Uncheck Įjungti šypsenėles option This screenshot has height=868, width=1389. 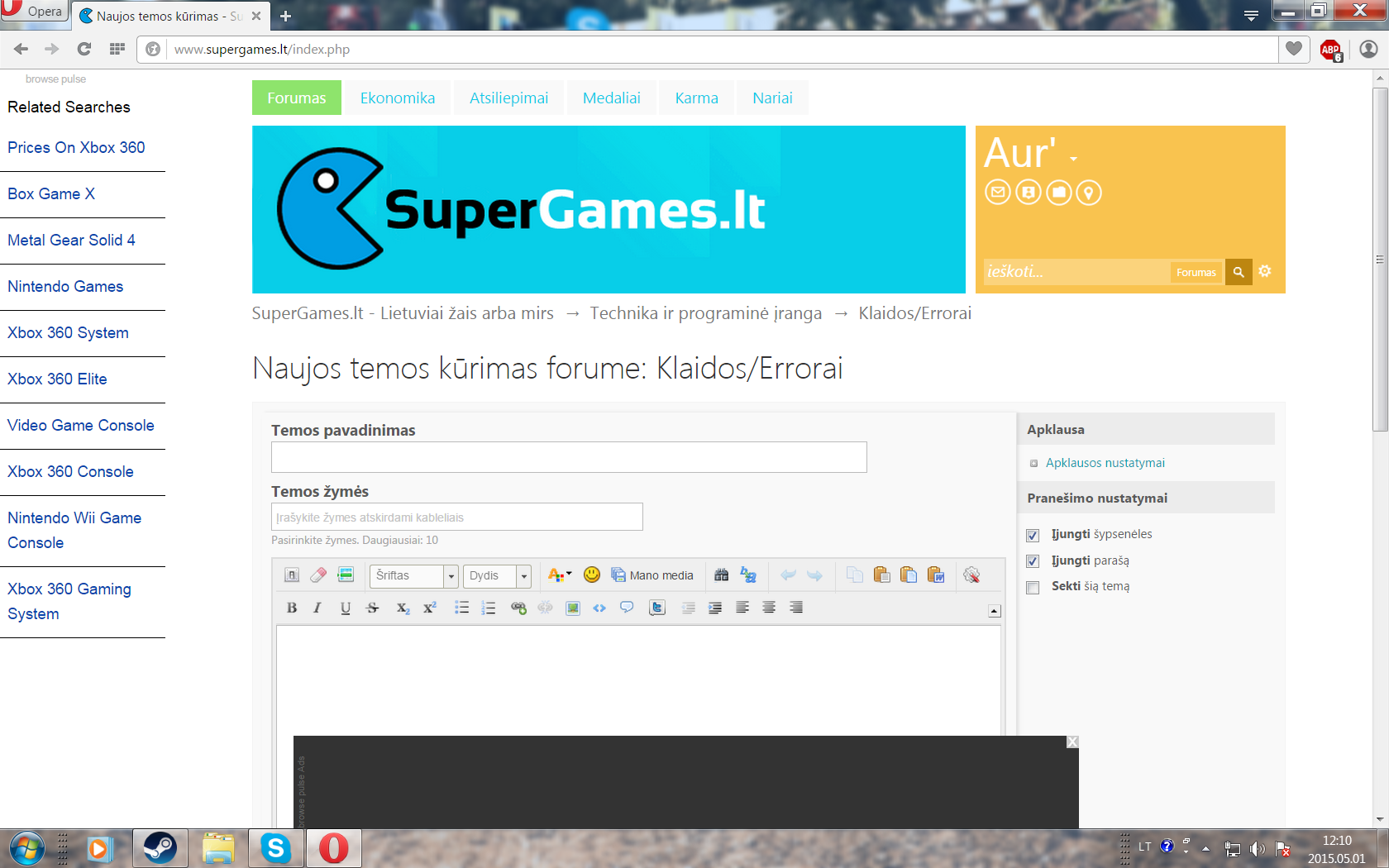pyautogui.click(x=1033, y=535)
